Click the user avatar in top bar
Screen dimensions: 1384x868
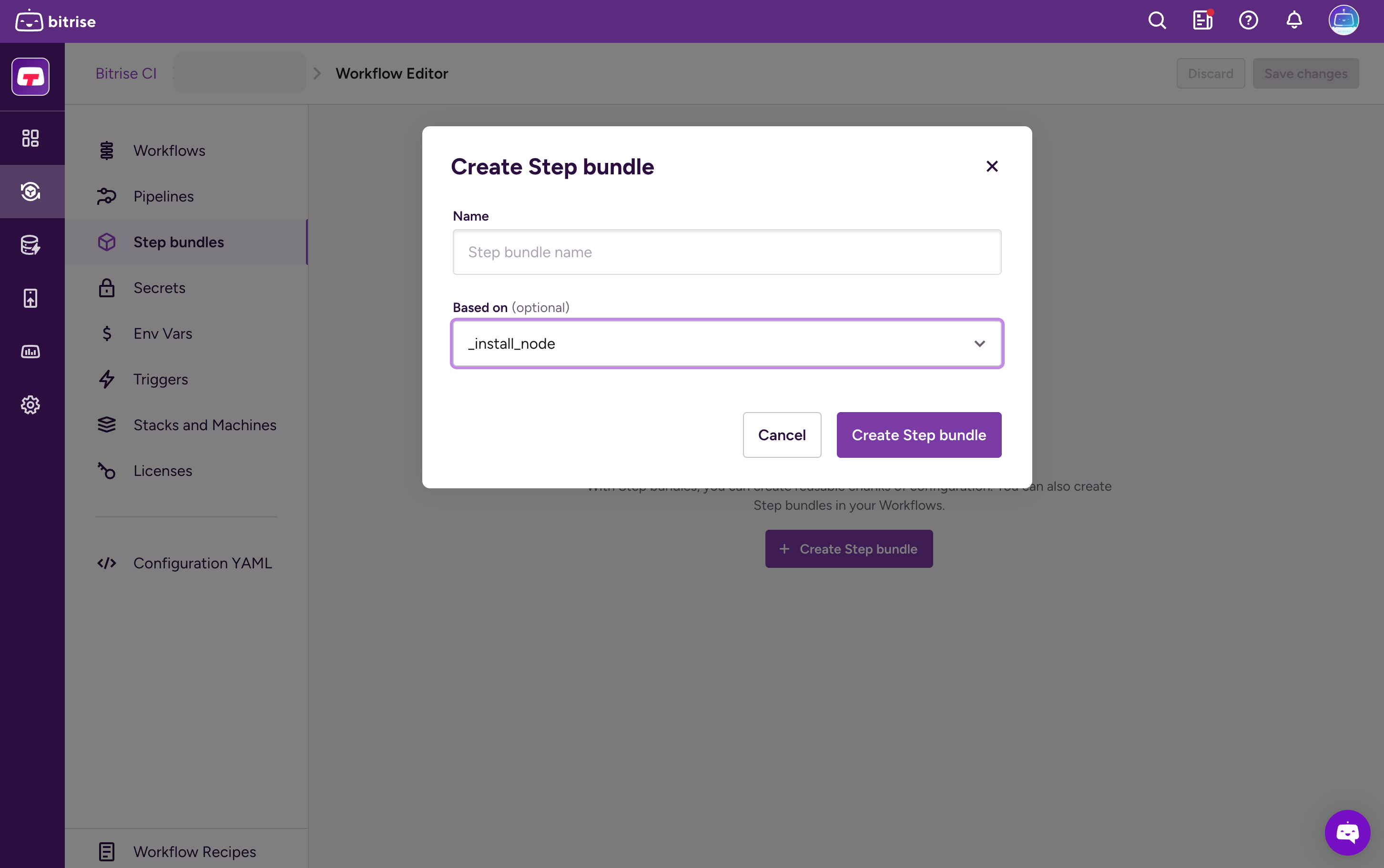(x=1343, y=20)
